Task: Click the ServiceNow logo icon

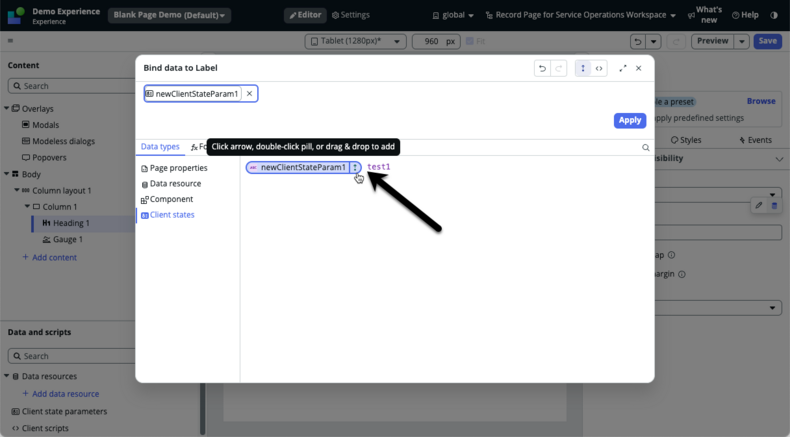Action: 16,15
